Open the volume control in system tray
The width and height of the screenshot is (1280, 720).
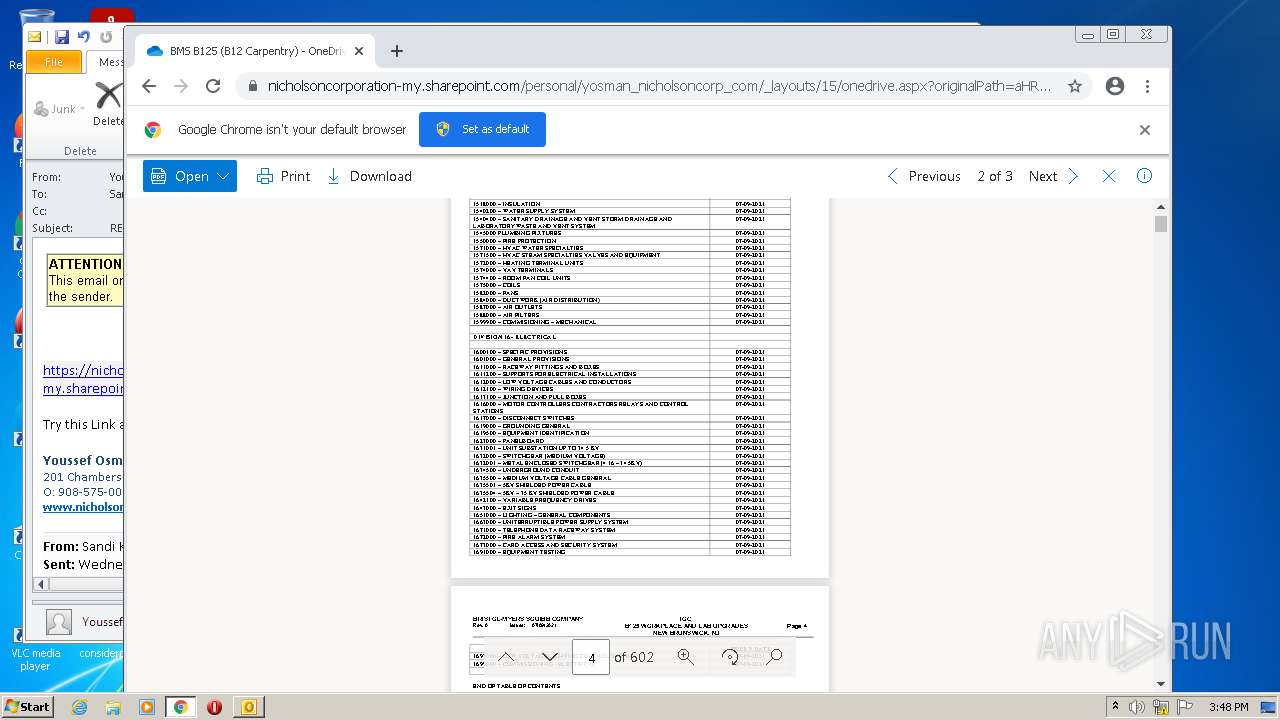point(1136,707)
